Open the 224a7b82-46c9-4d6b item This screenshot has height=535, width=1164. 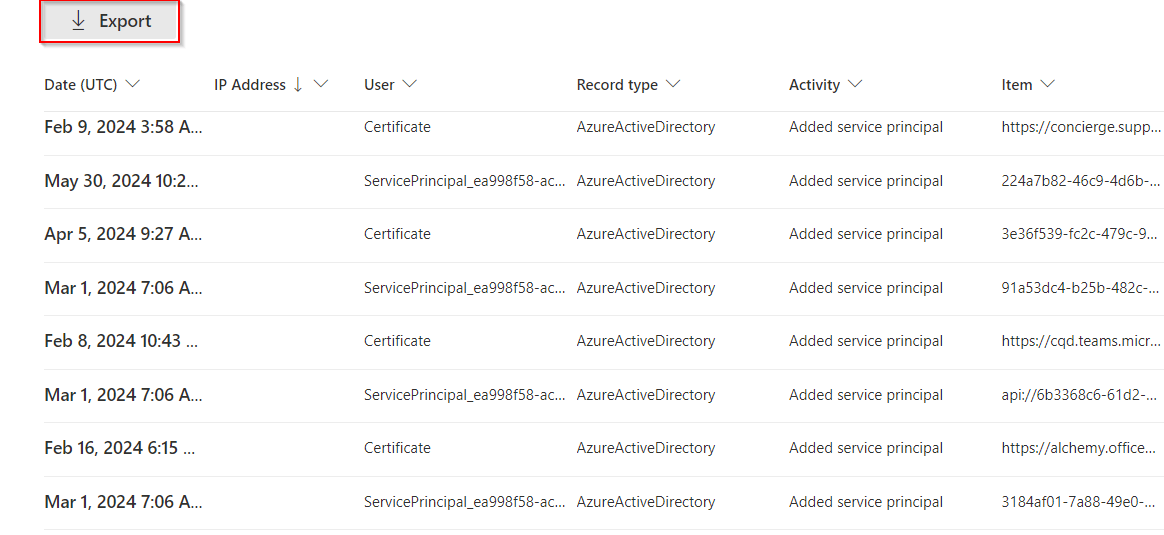pos(1082,181)
